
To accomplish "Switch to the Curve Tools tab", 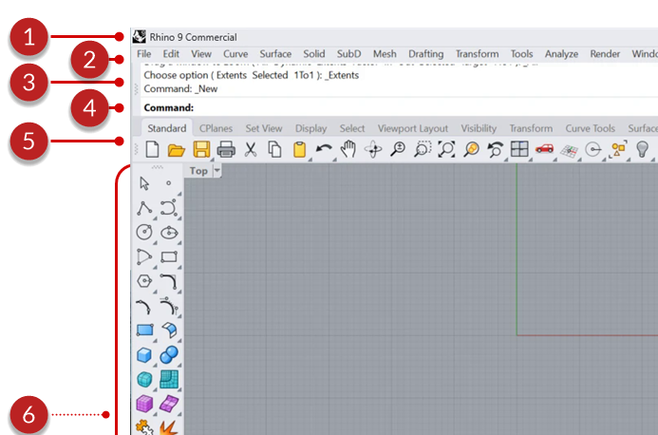I will click(x=590, y=128).
